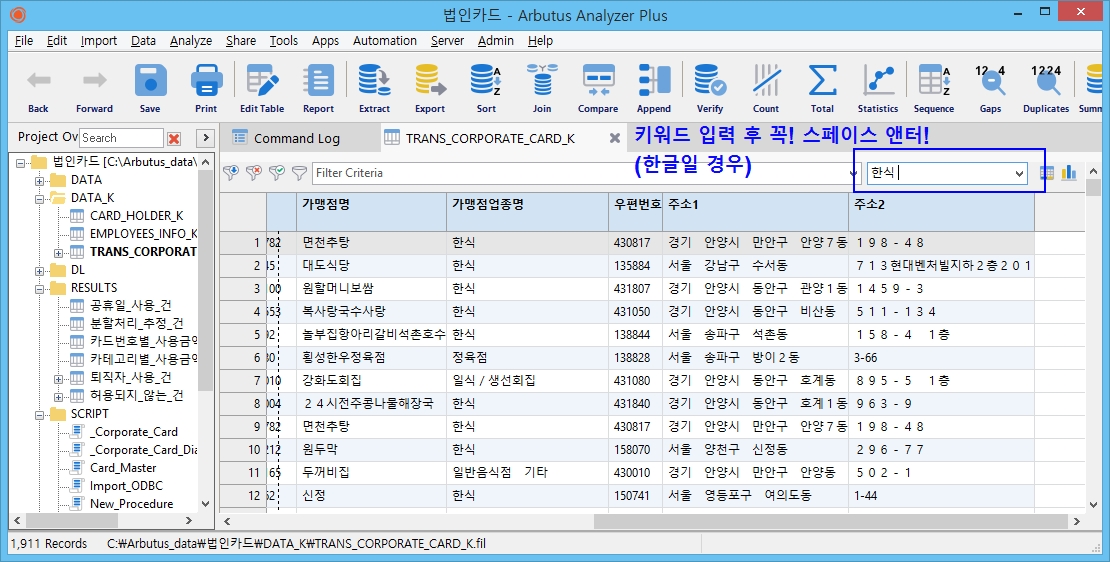This screenshot has height=562, width=1110.
Task: Open the Automation menu
Action: [384, 40]
